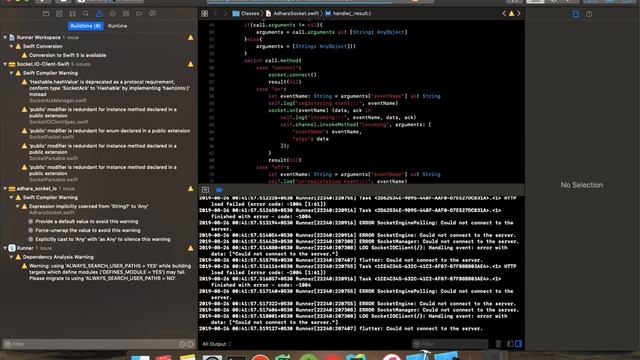640x360 pixels.
Task: Select 'Force-unwrap the value' fix-it
Action: [x=88, y=231]
